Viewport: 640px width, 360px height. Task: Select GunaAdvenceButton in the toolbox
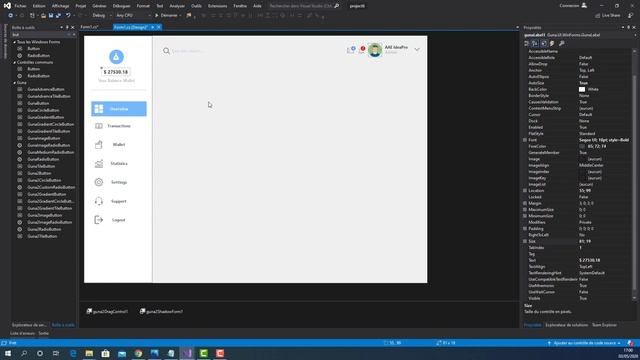click(x=46, y=89)
